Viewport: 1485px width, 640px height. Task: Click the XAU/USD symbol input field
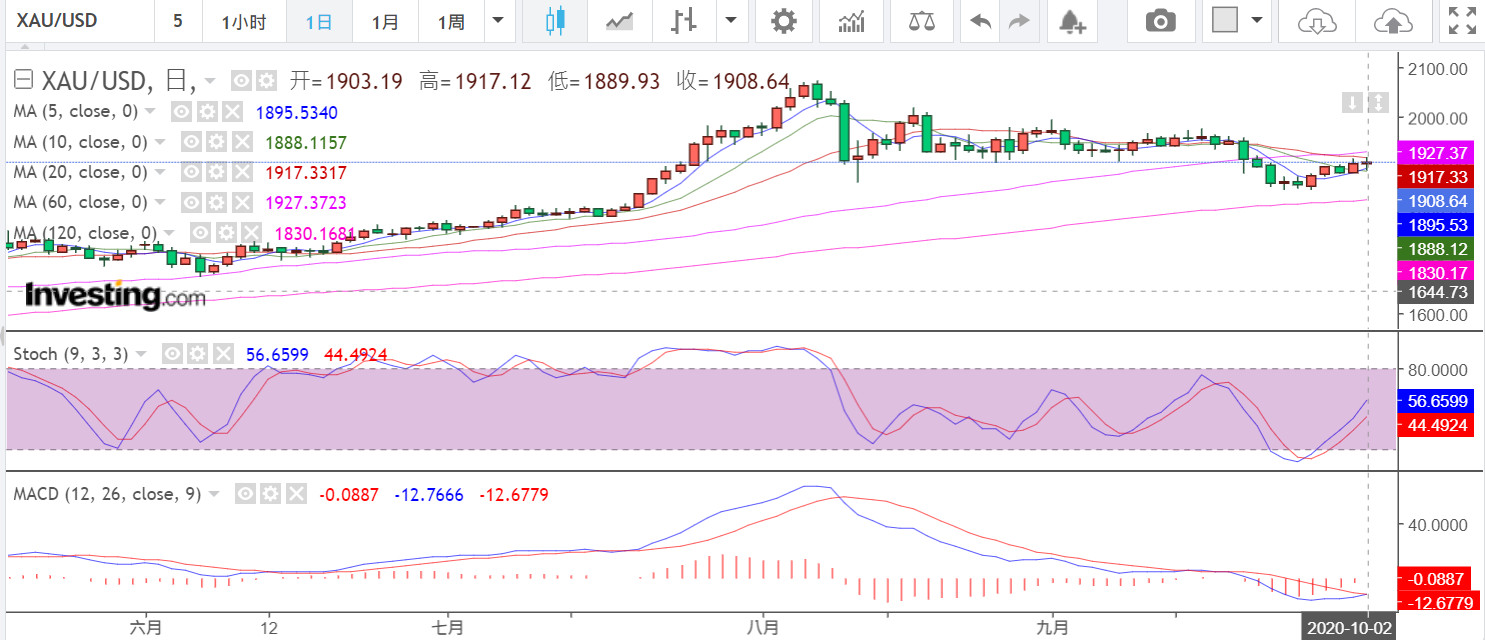tap(75, 21)
